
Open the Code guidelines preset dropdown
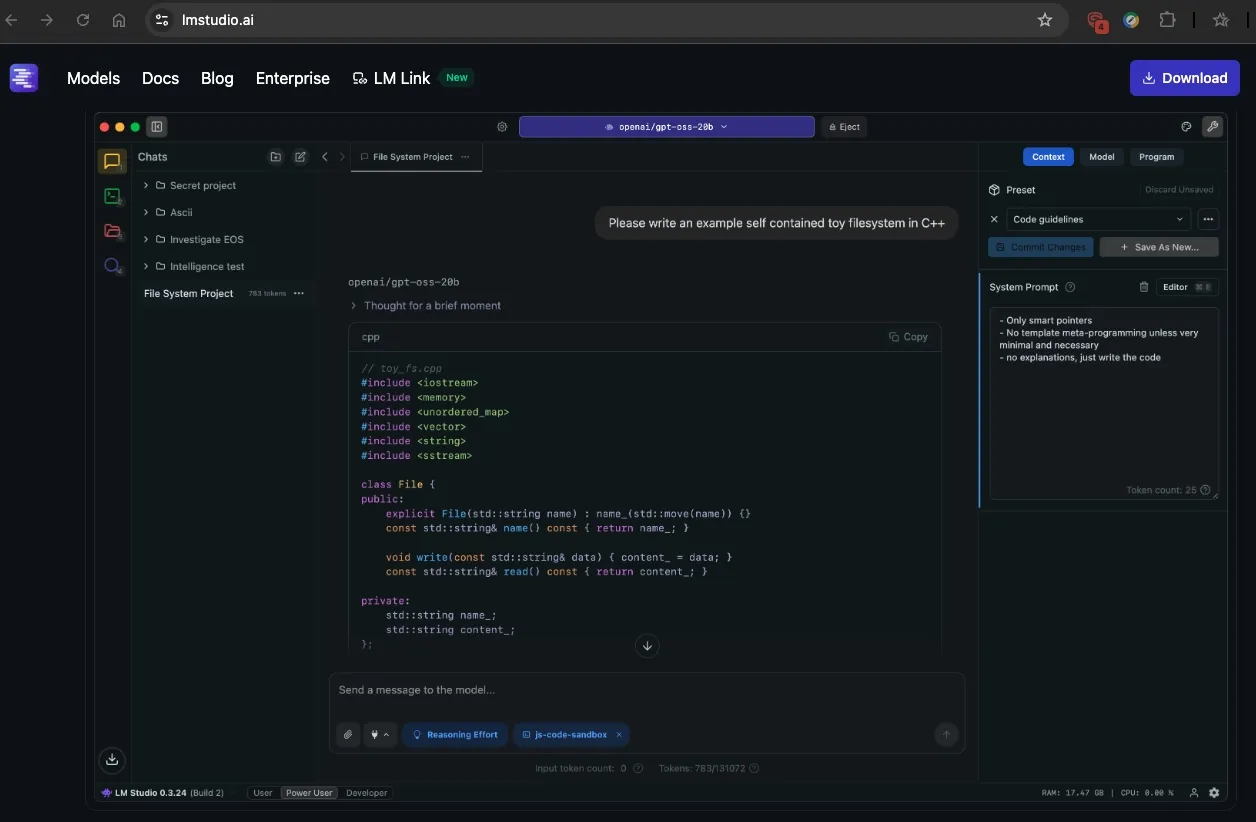(x=1099, y=219)
